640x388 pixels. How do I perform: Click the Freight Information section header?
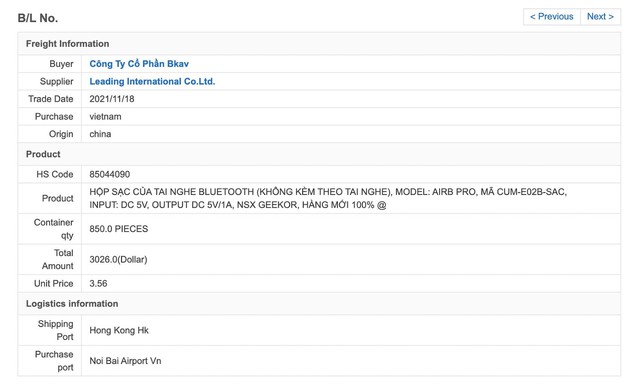(67, 44)
